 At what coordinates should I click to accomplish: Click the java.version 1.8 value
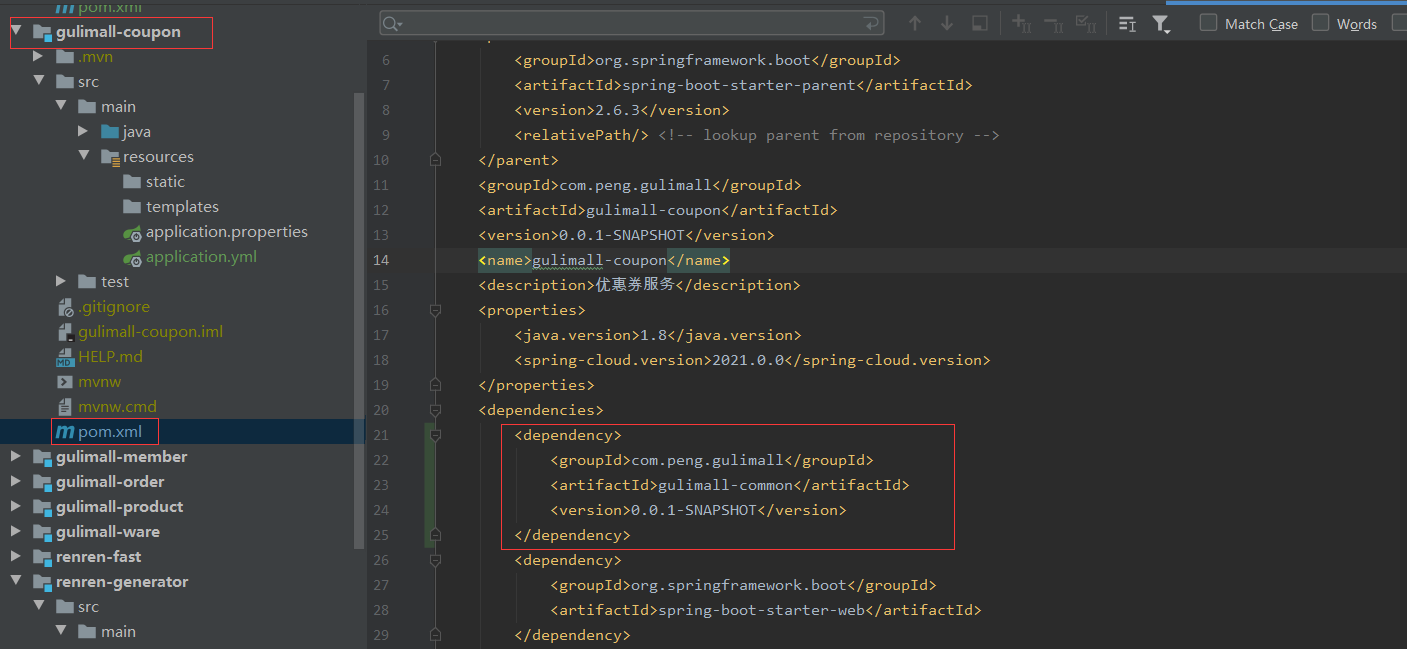(x=651, y=335)
